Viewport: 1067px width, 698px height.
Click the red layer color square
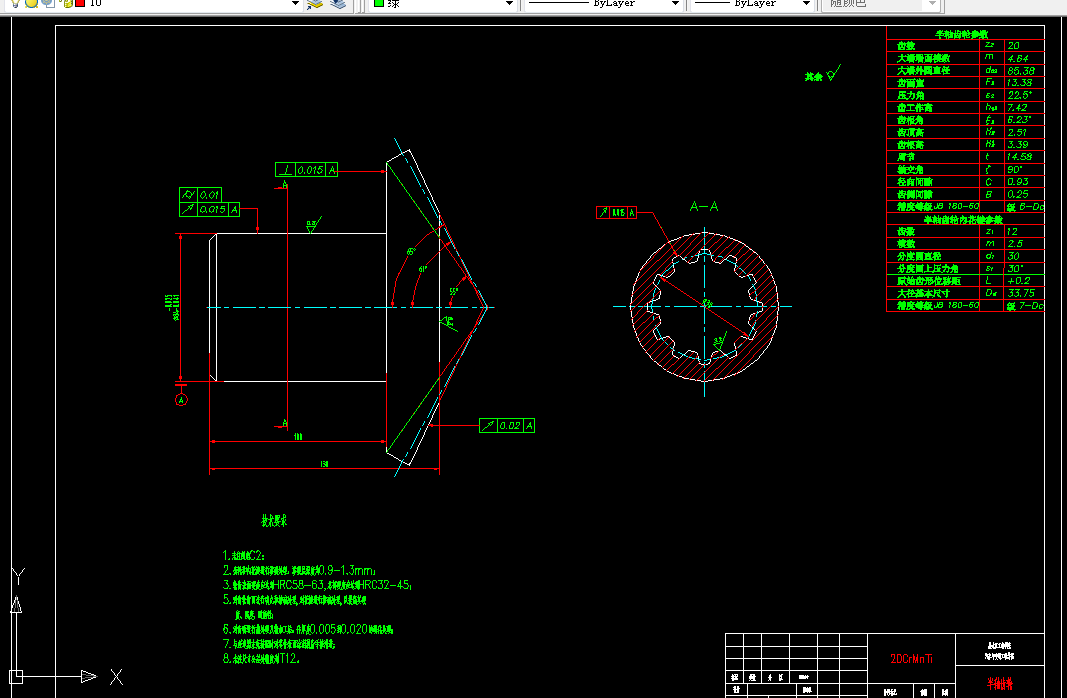(x=80, y=3)
